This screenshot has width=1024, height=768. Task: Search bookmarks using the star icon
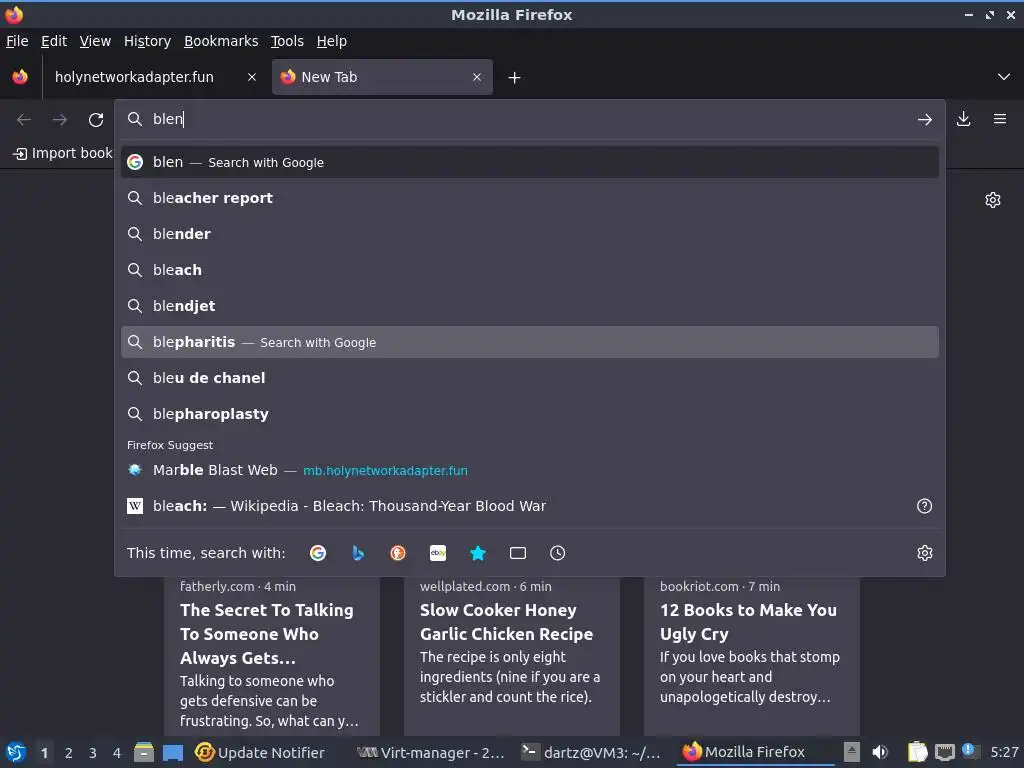(x=478, y=553)
